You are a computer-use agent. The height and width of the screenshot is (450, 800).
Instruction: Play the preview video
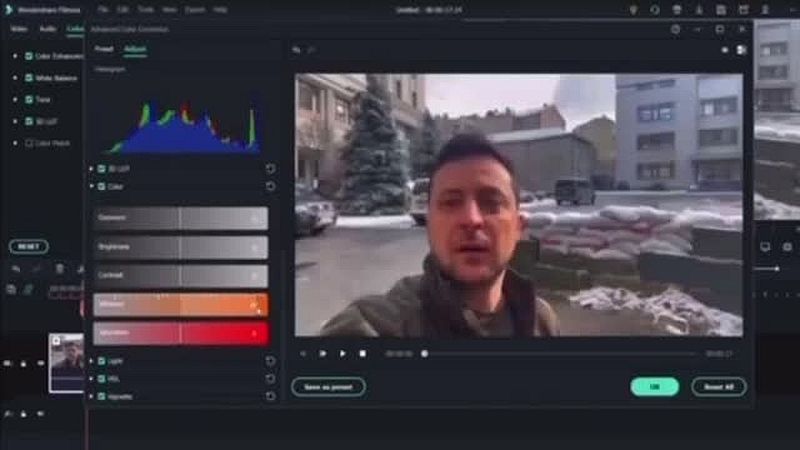coord(342,354)
